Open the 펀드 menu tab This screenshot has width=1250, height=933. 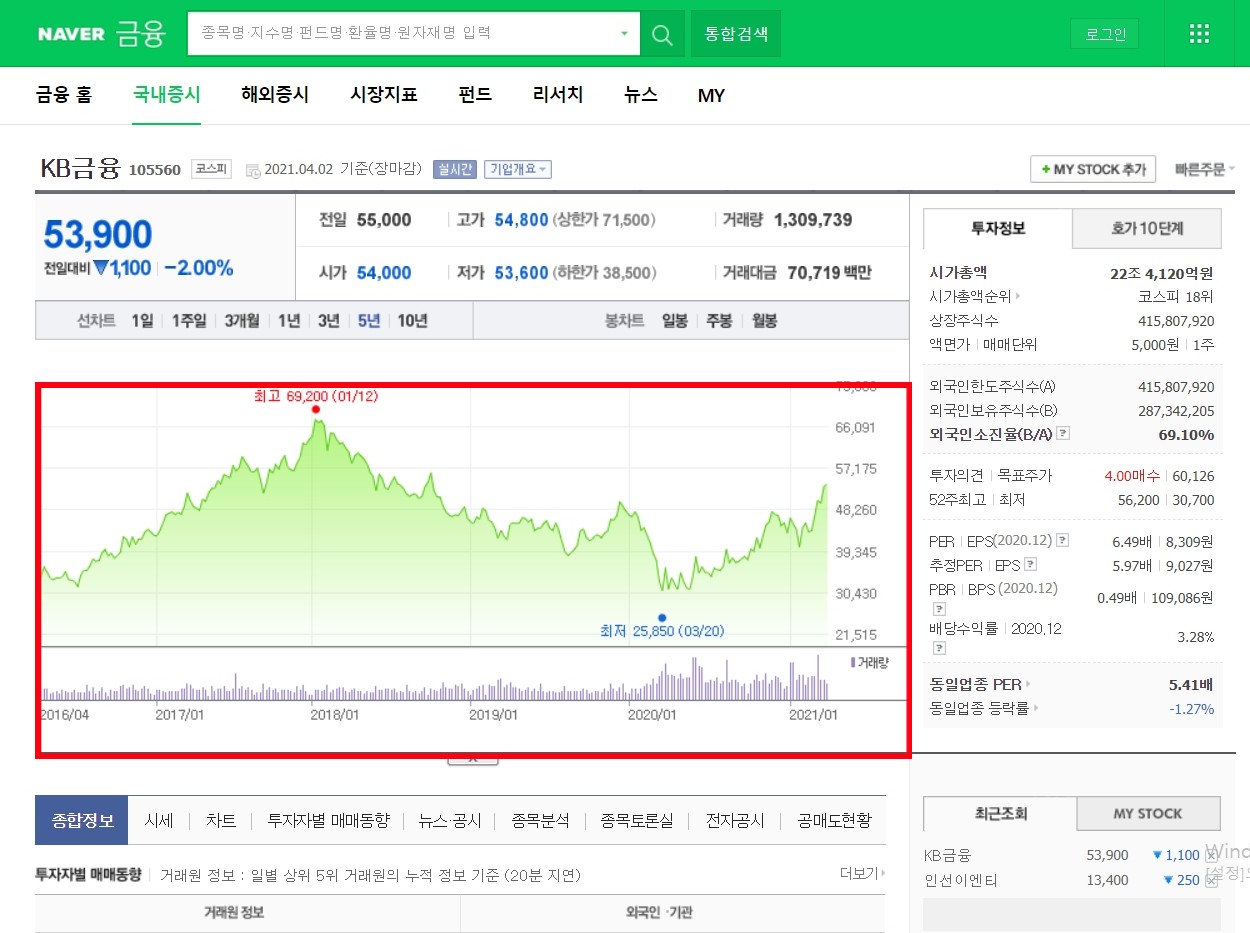[475, 96]
